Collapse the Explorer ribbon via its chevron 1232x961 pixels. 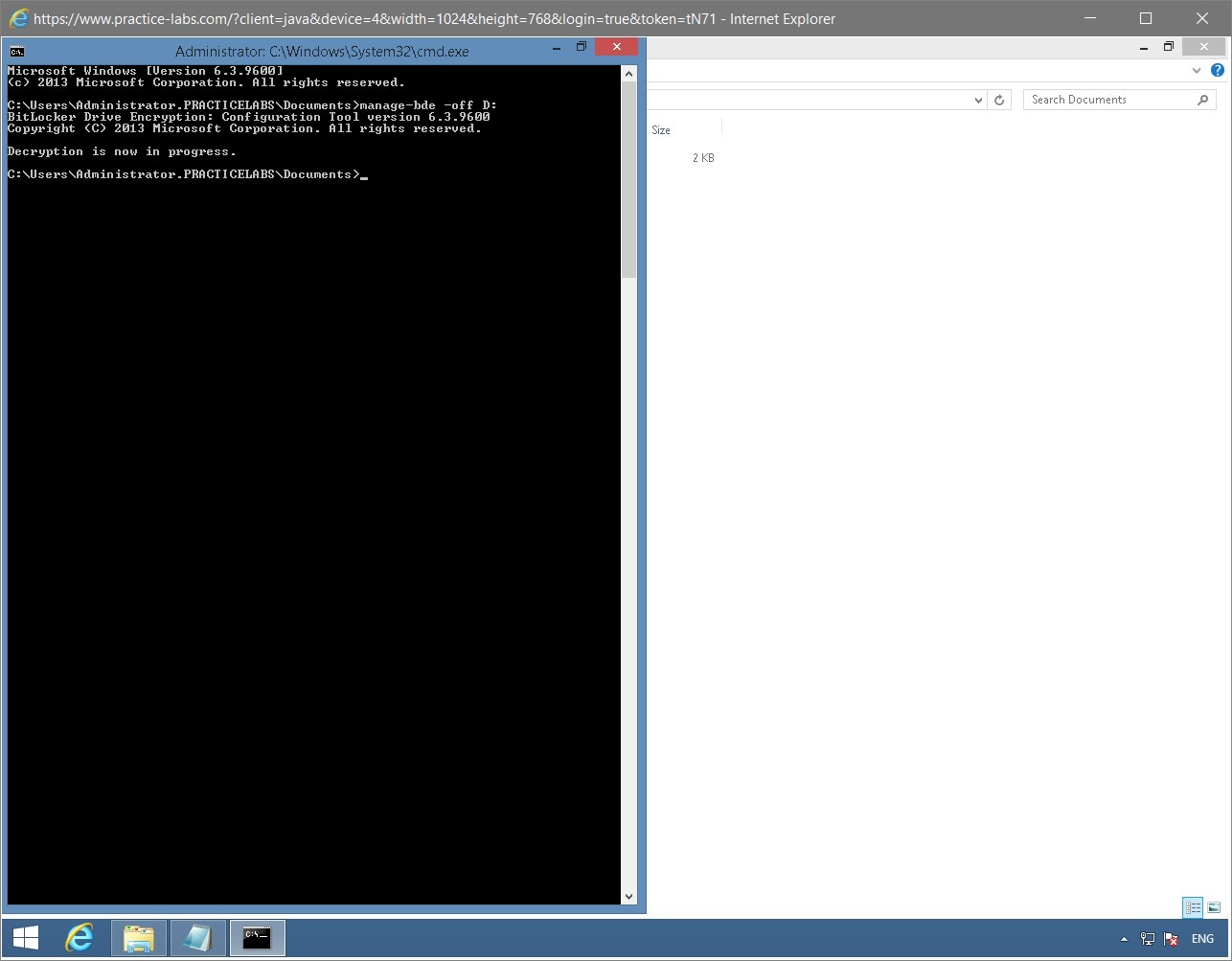pyautogui.click(x=1196, y=70)
